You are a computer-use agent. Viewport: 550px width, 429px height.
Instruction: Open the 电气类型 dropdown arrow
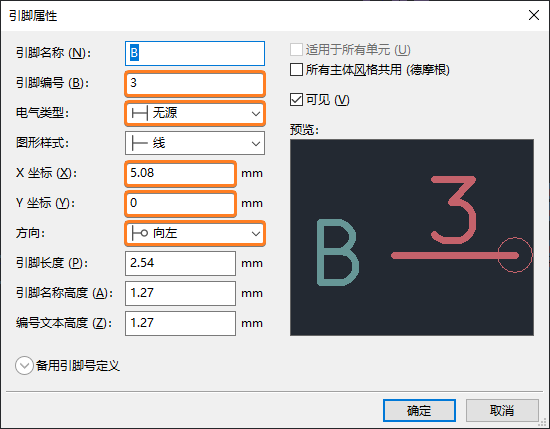click(256, 114)
